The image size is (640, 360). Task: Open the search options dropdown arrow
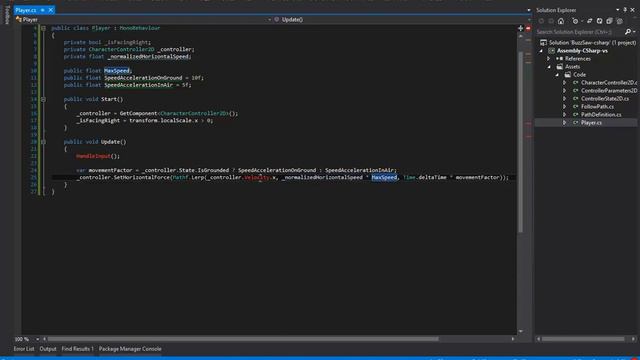(633, 32)
